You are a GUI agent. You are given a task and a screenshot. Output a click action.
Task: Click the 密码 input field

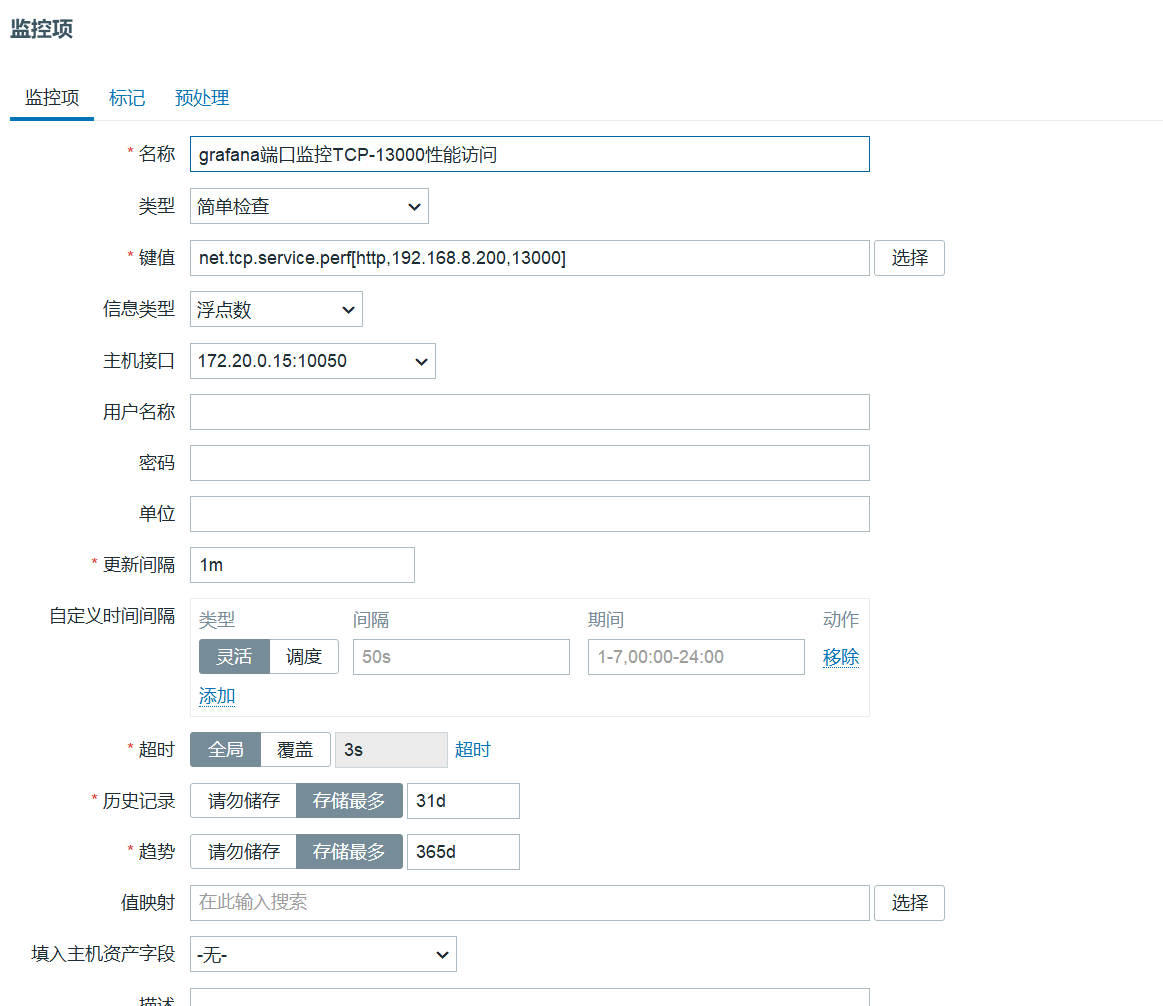coord(529,463)
